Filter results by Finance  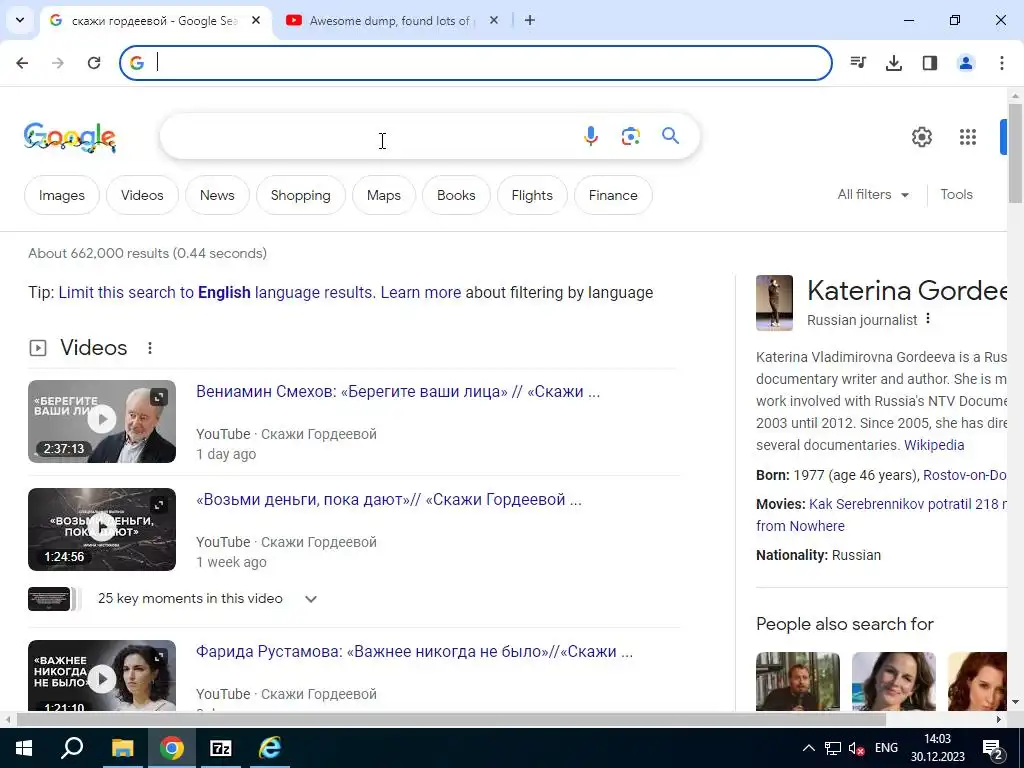coord(613,195)
